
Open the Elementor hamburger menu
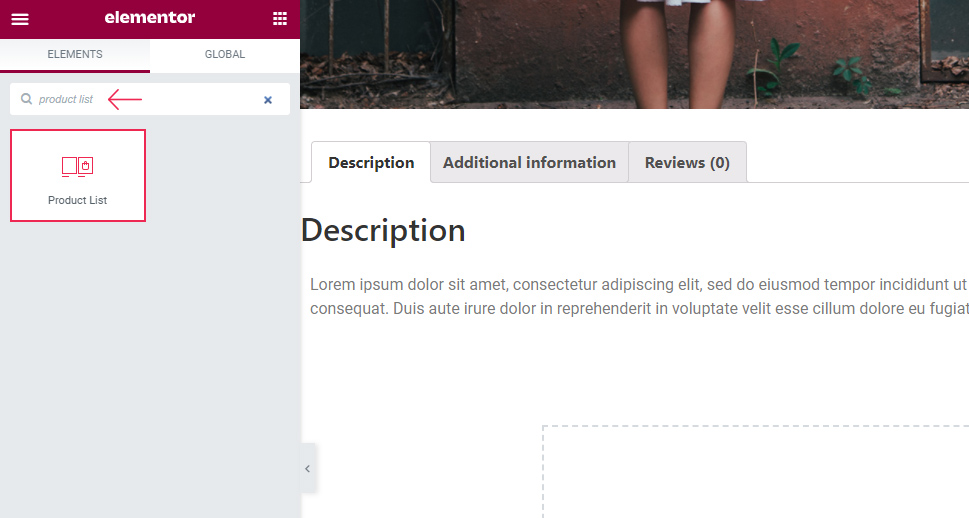[x=20, y=19]
